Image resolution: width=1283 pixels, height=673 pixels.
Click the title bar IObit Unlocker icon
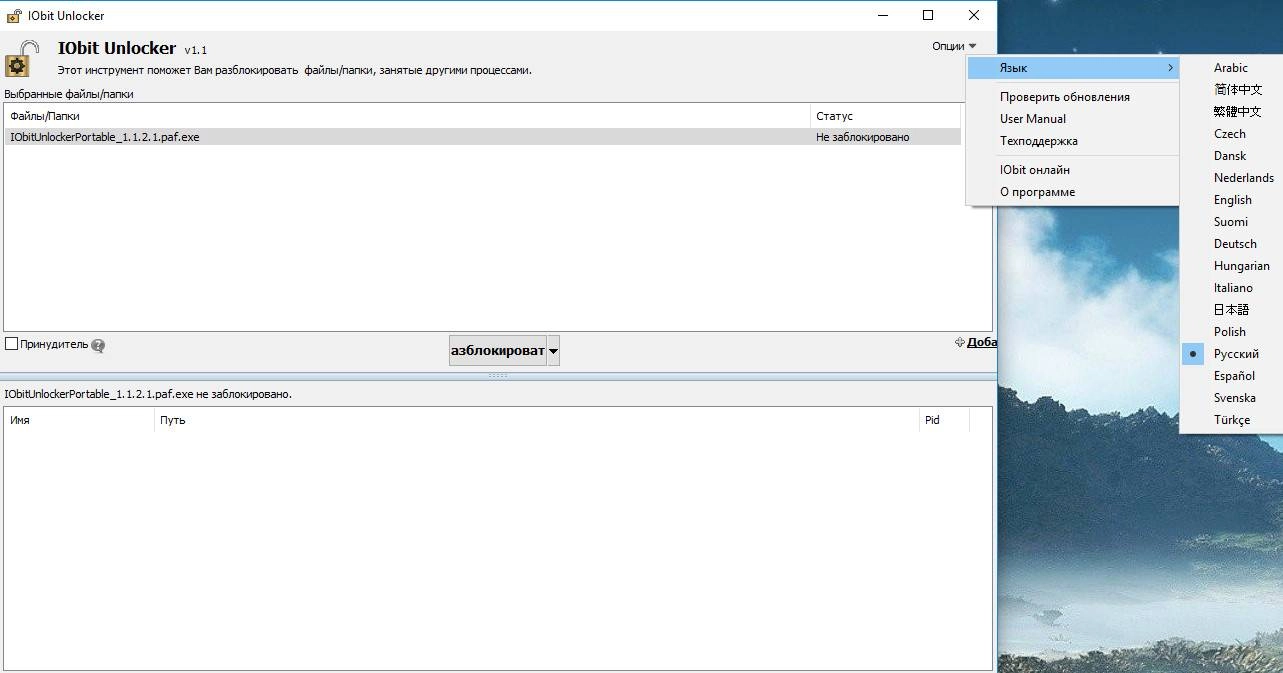[x=14, y=16]
